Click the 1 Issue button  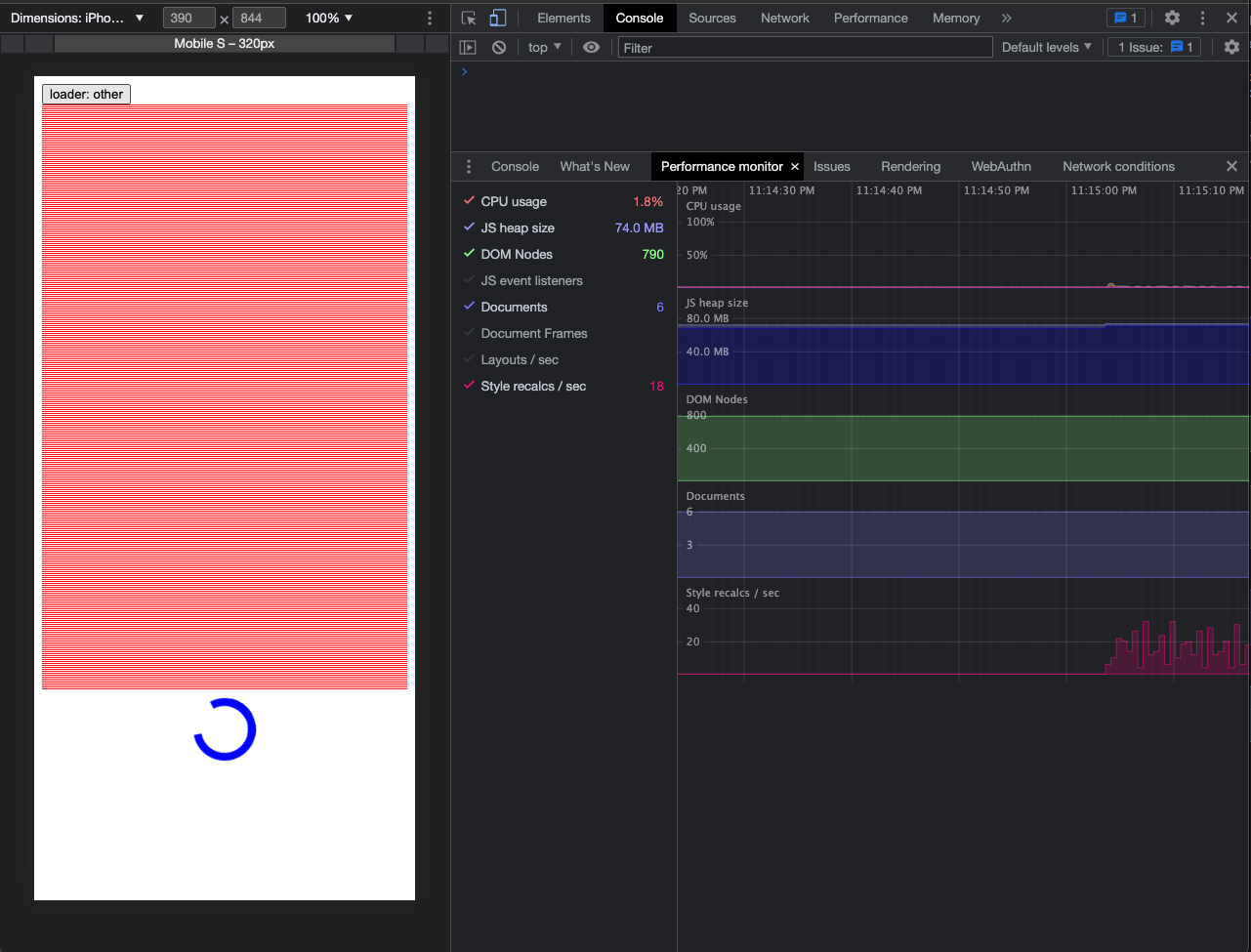[x=1154, y=47]
